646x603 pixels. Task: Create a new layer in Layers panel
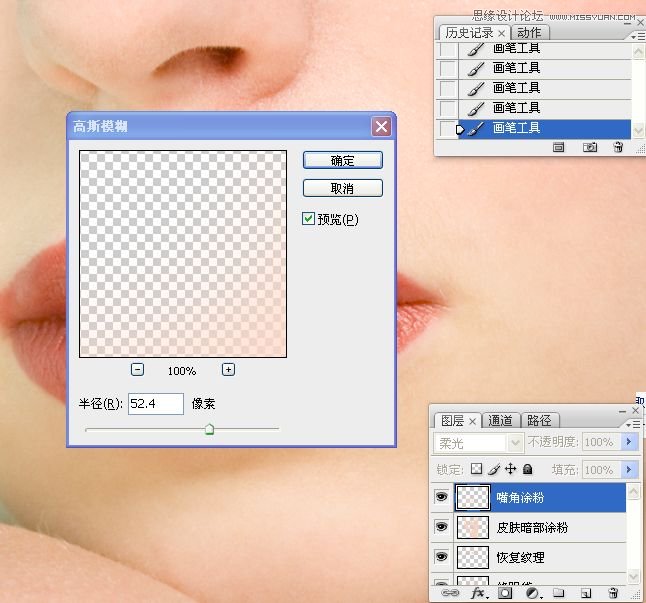(x=585, y=593)
